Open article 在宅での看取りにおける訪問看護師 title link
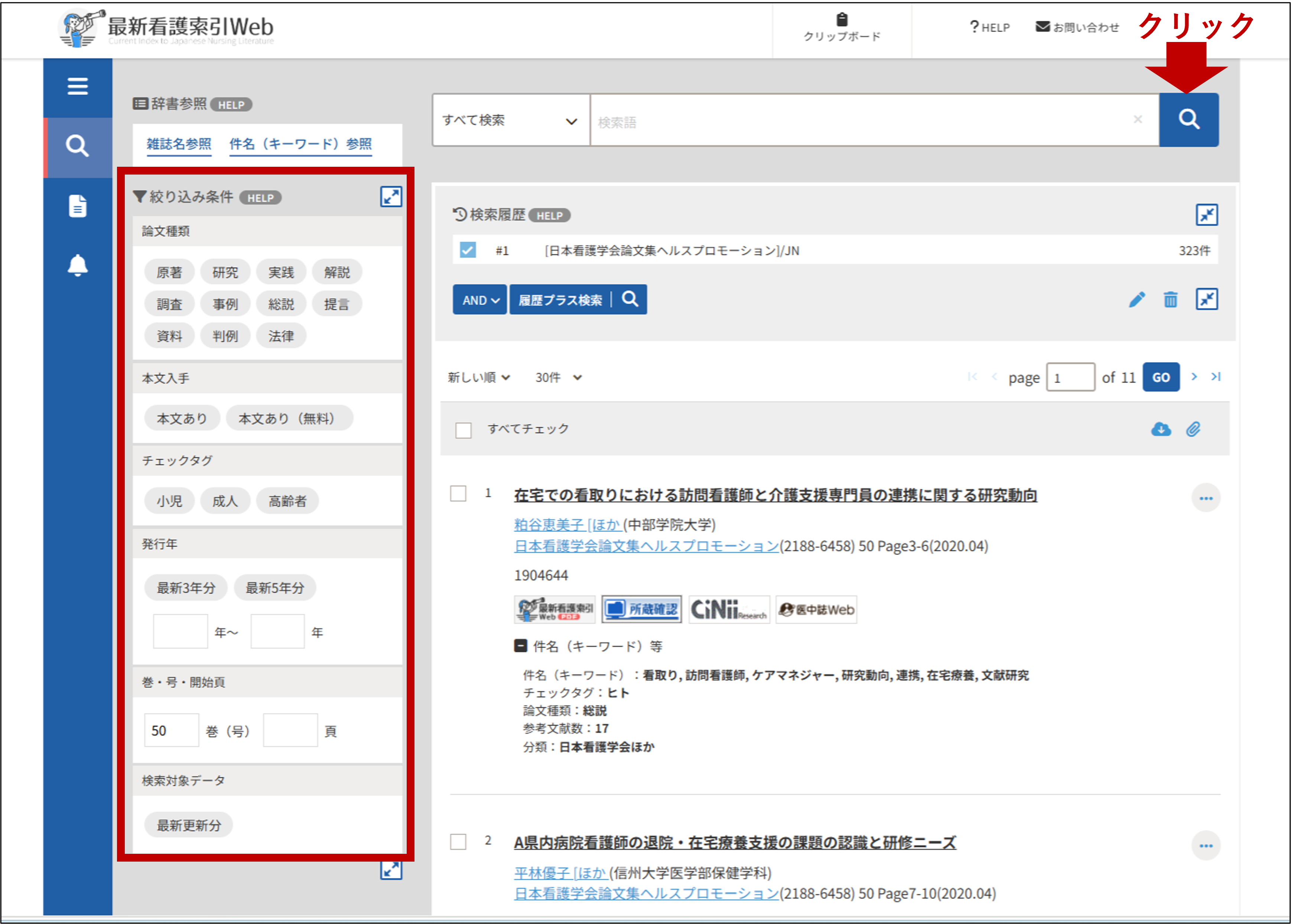Image resolution: width=1291 pixels, height=924 pixels. [x=775, y=495]
